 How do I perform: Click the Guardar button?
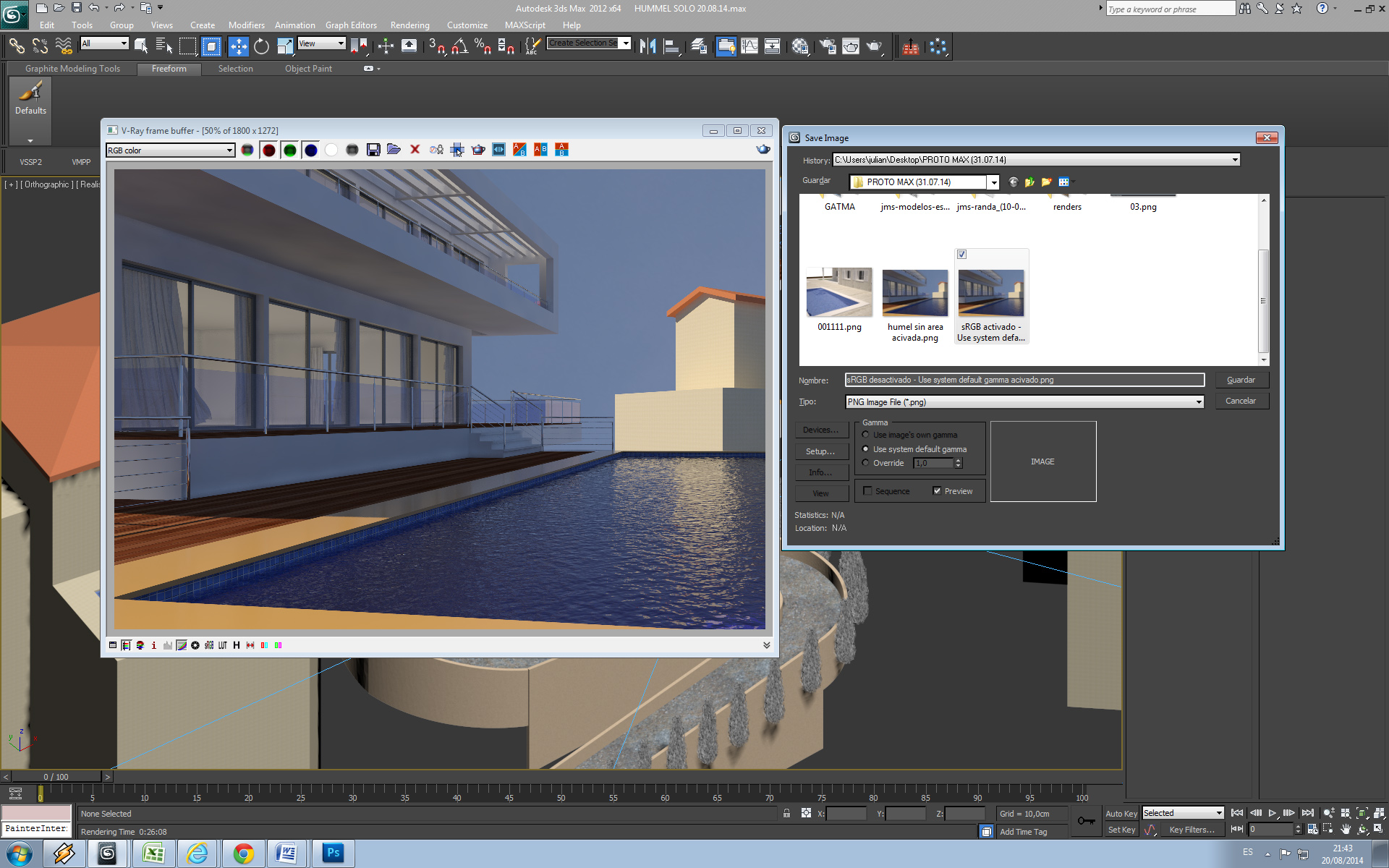1241,380
